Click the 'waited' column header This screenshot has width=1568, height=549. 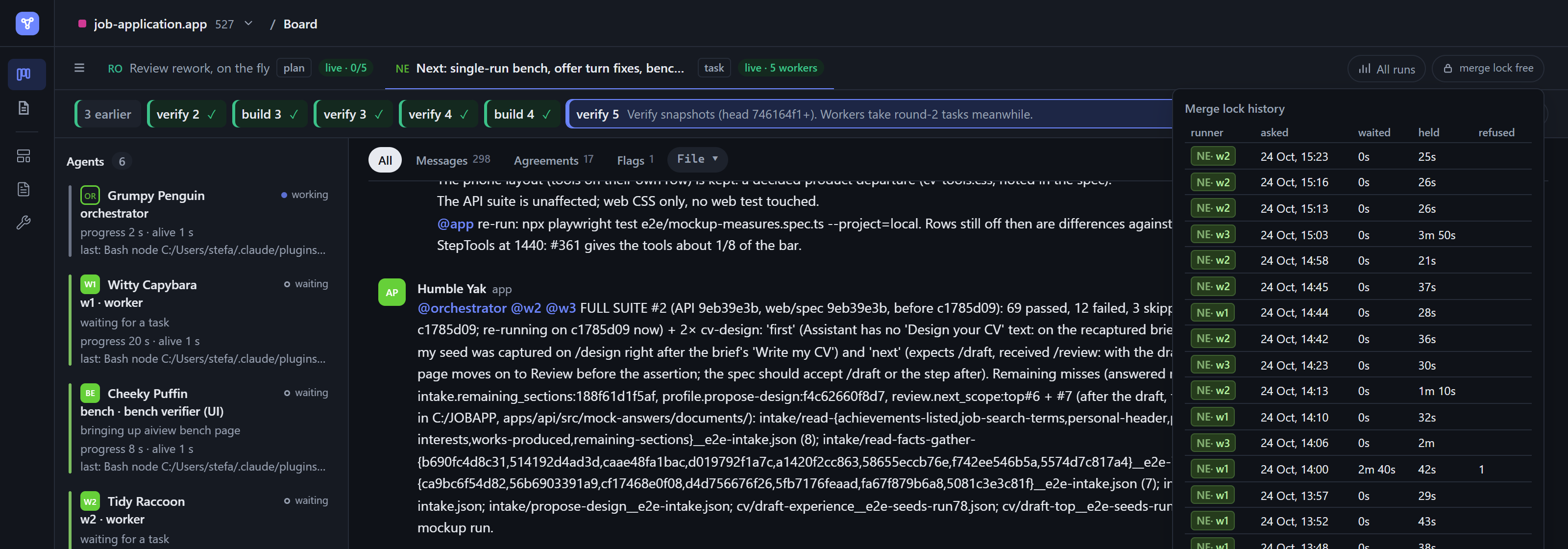pyautogui.click(x=1374, y=132)
